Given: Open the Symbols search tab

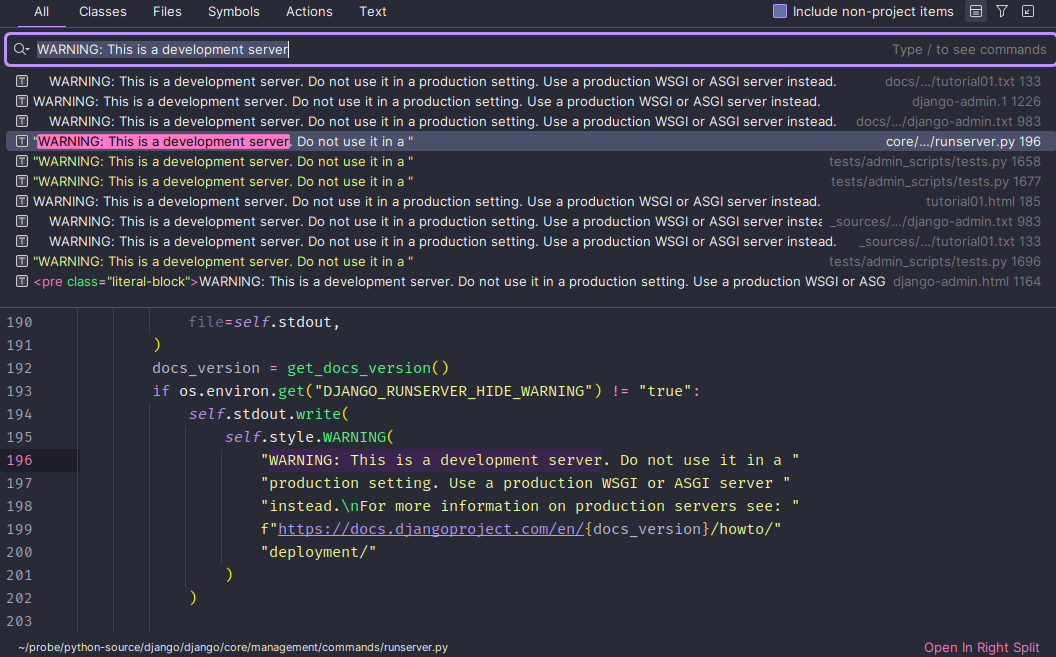Looking at the screenshot, I should tap(234, 11).
